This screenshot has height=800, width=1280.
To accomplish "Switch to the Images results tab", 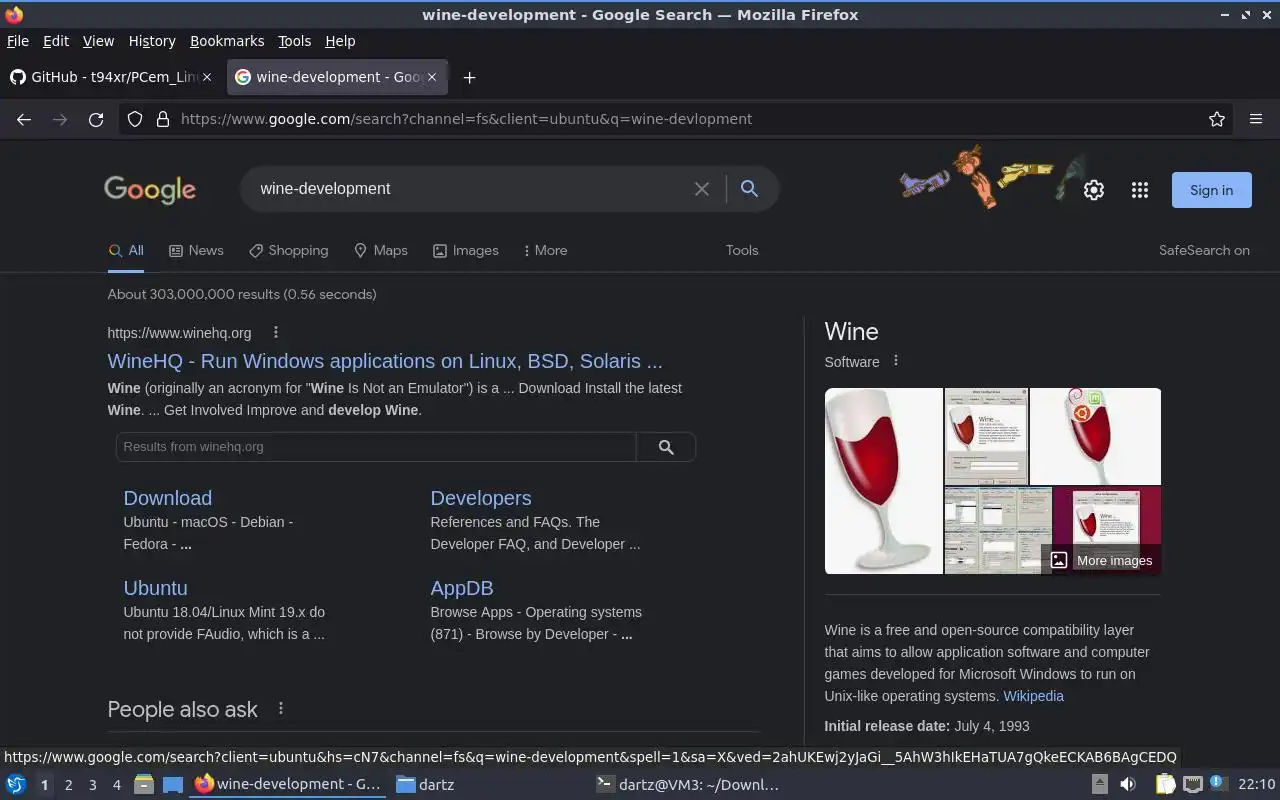I will pos(465,251).
